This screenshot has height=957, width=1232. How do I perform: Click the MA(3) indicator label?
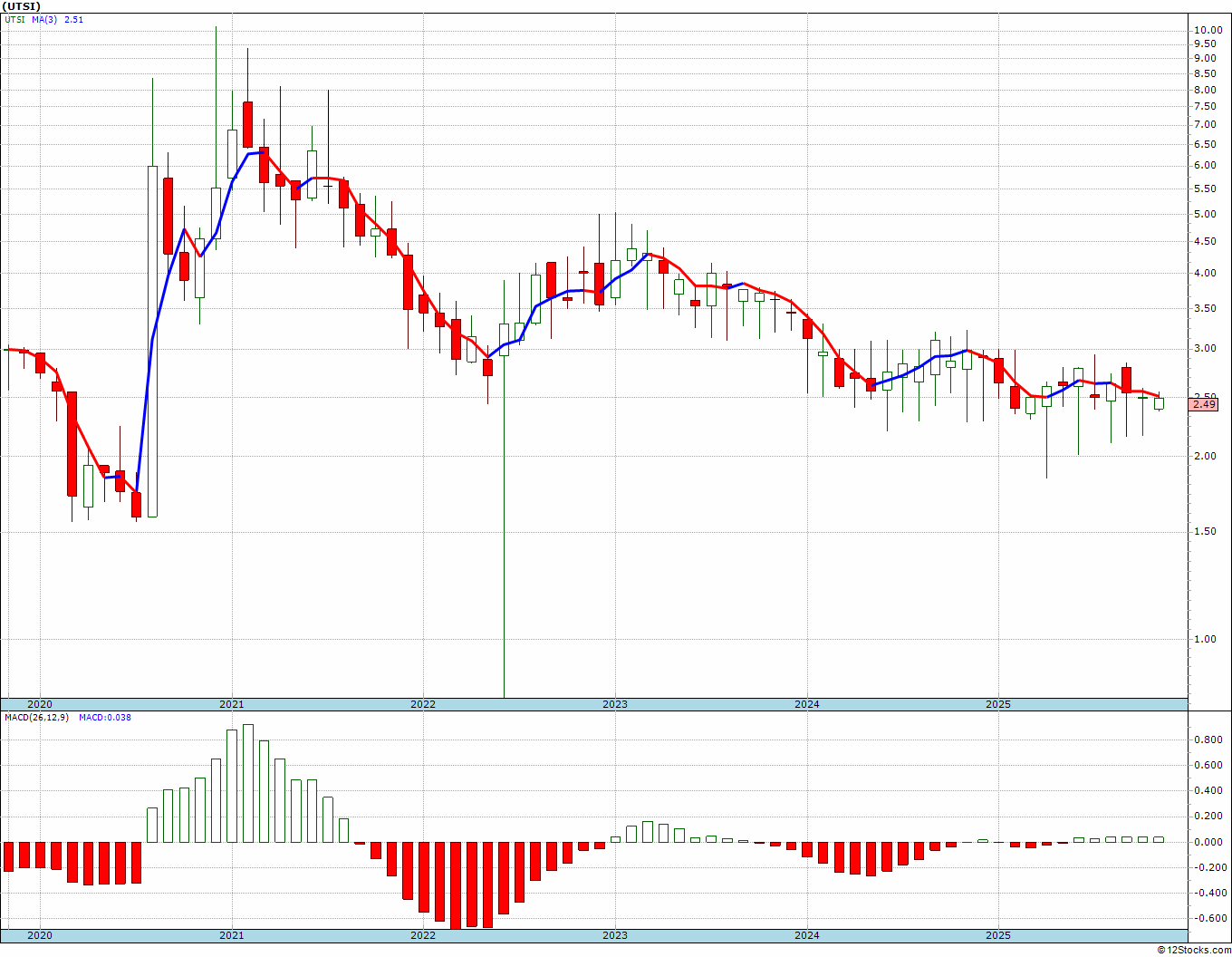[45, 19]
